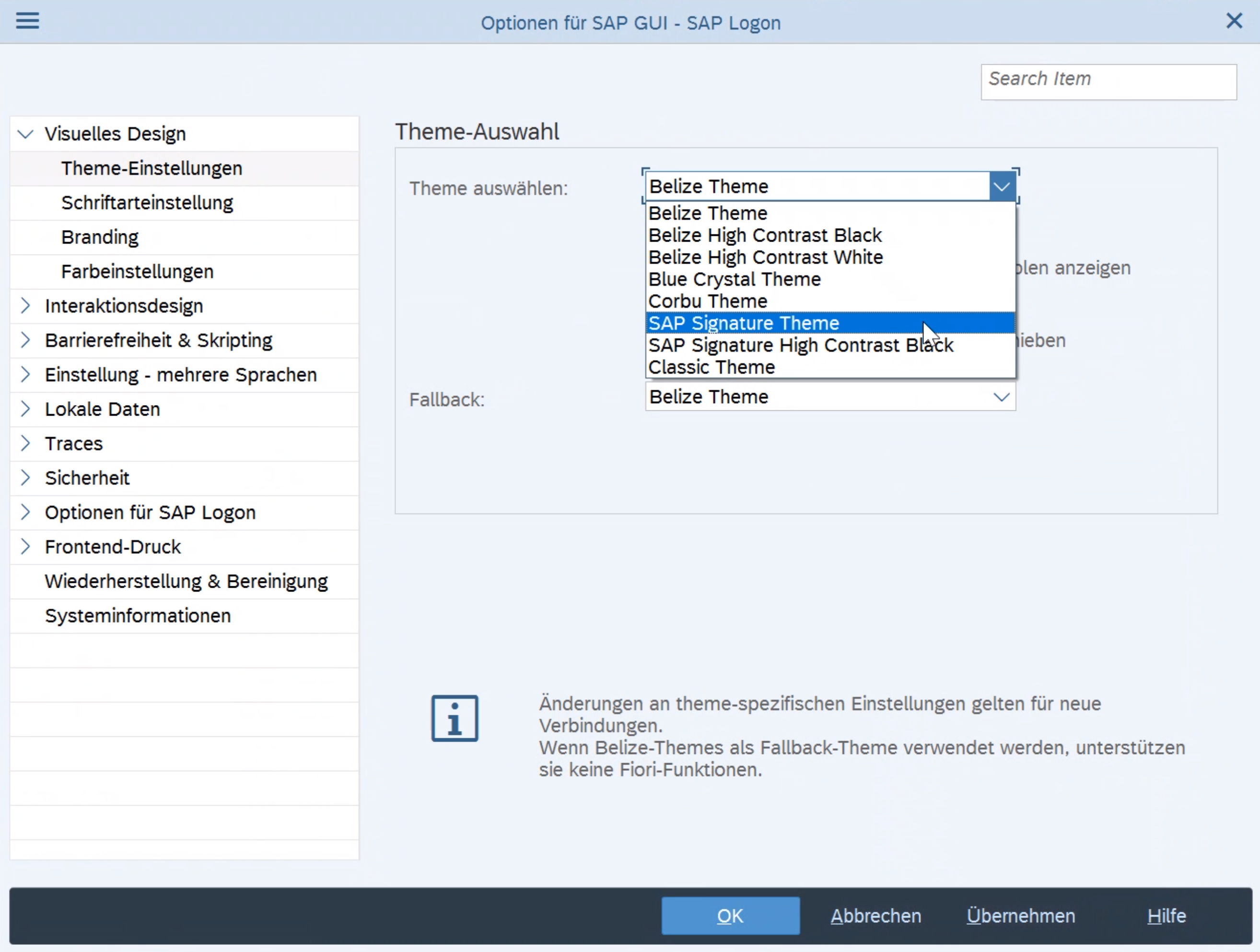Open the Fallback theme dropdown
1260x952 pixels.
(x=1002, y=397)
